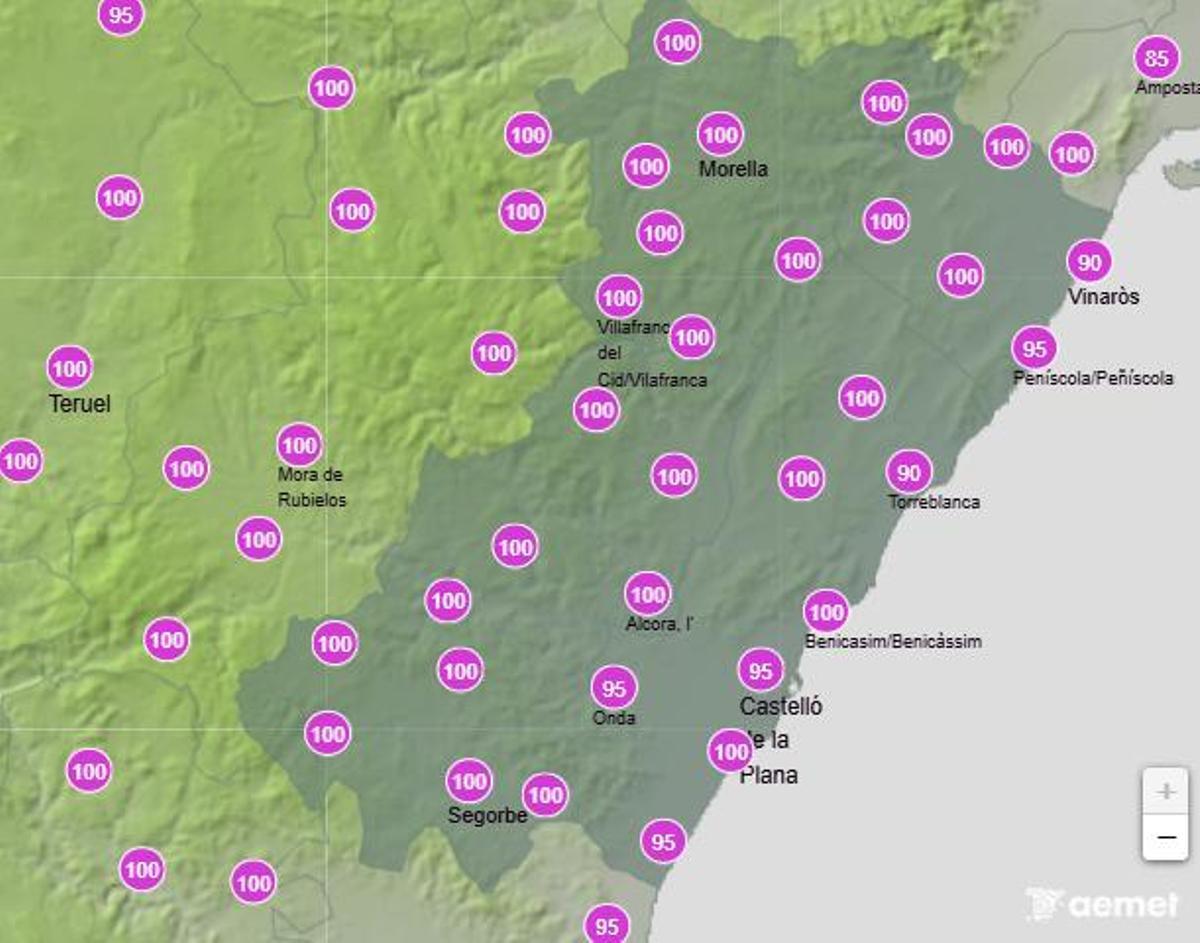Click the 100 marker directly above Segorbe

click(x=468, y=780)
